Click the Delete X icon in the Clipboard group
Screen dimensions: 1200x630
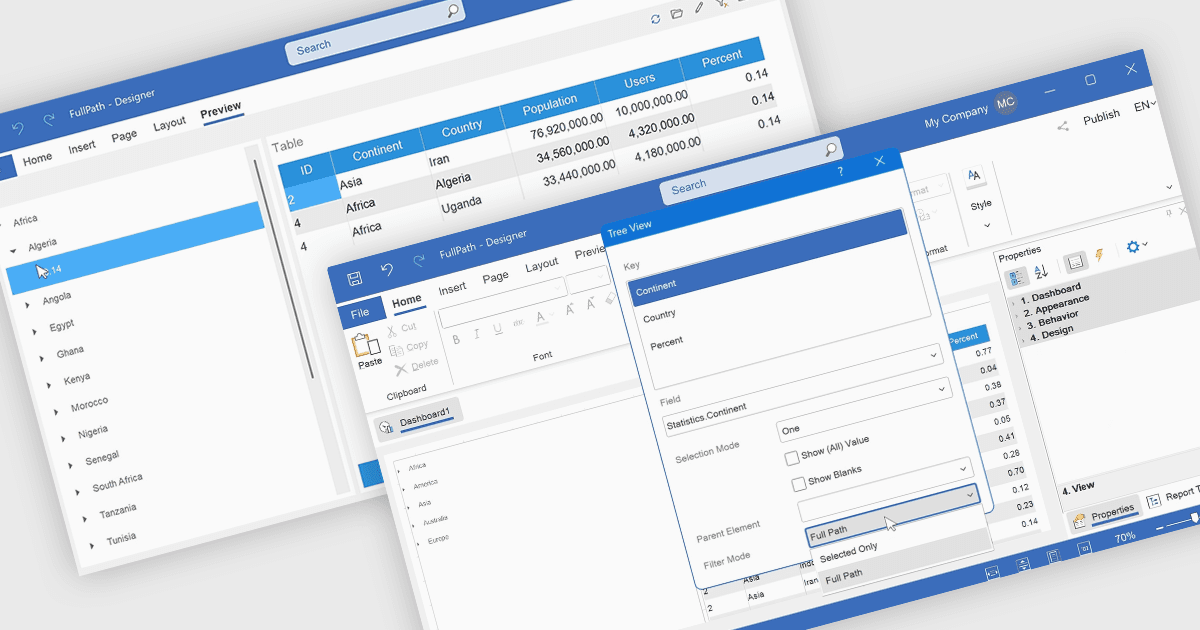[x=401, y=368]
